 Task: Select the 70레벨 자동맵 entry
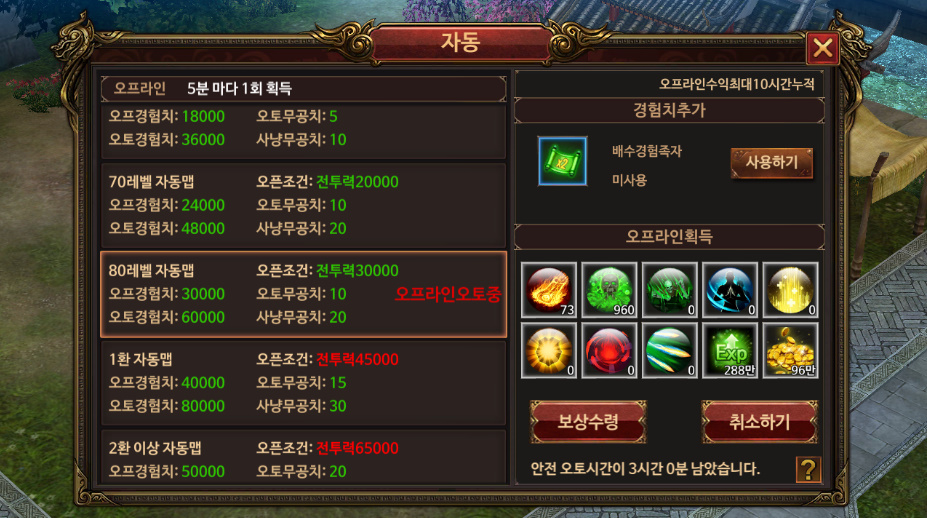pos(303,205)
